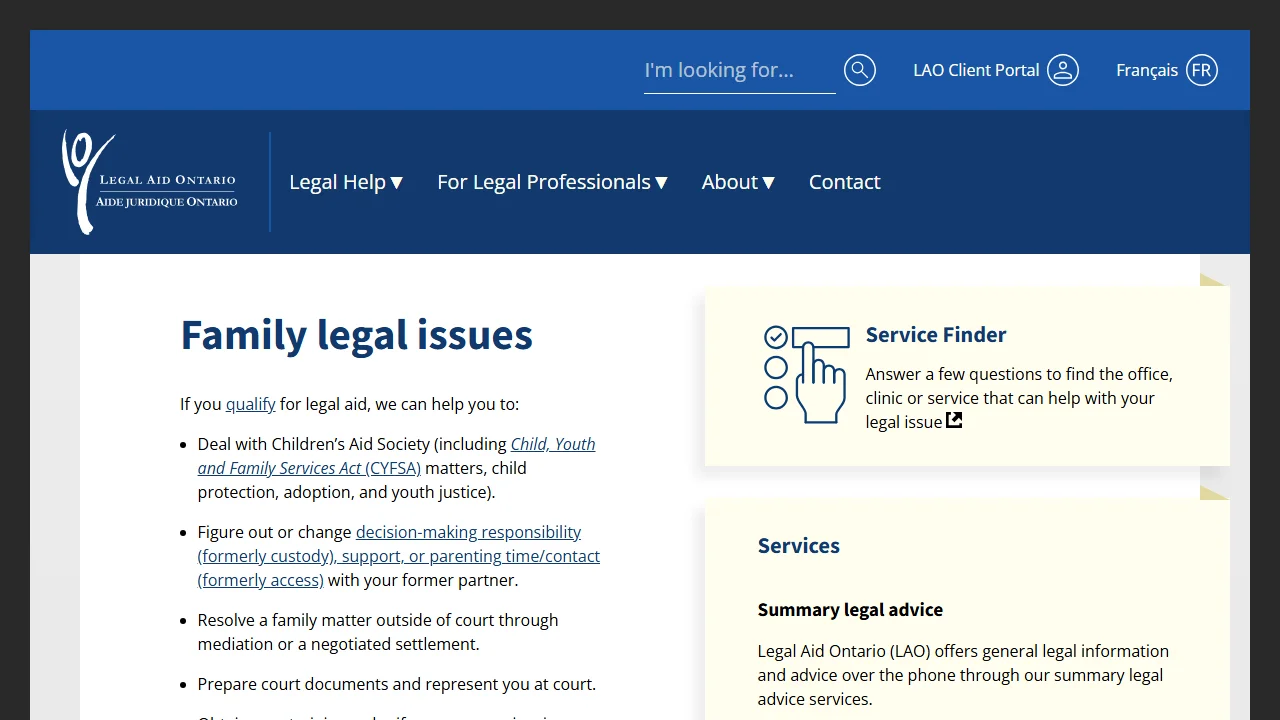Click the 'Family legal issues' heading
This screenshot has width=1280, height=720.
(x=357, y=335)
